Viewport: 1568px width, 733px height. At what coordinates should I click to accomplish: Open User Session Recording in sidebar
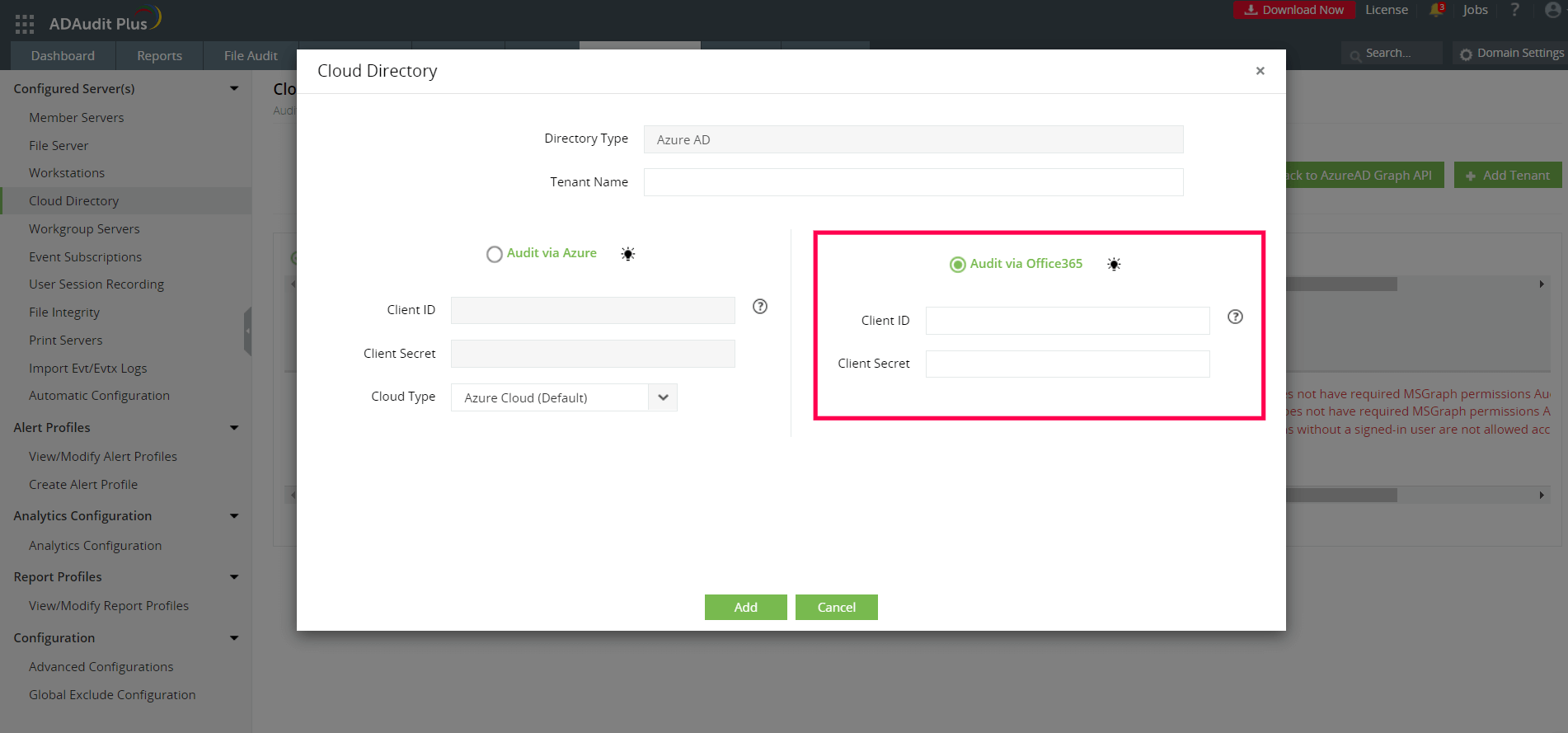tap(96, 284)
